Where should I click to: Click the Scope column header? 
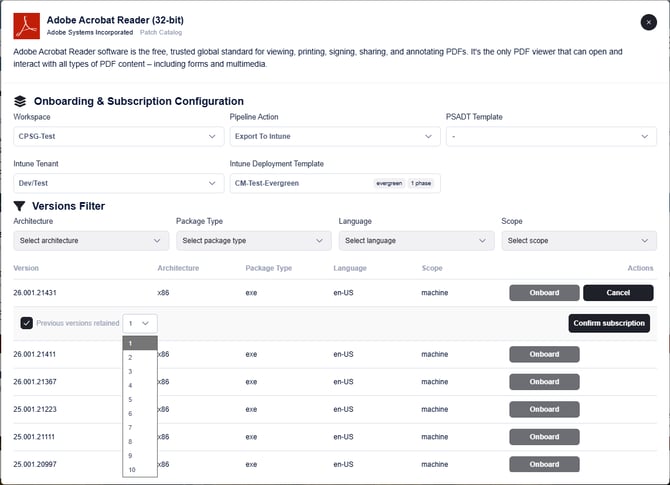432,268
